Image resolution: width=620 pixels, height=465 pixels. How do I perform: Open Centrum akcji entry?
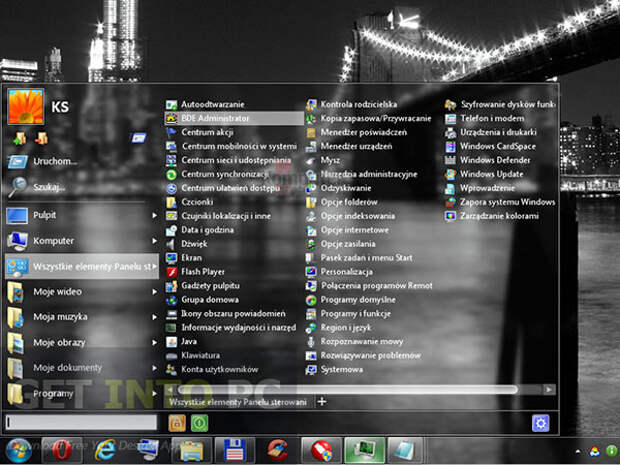coord(200,132)
